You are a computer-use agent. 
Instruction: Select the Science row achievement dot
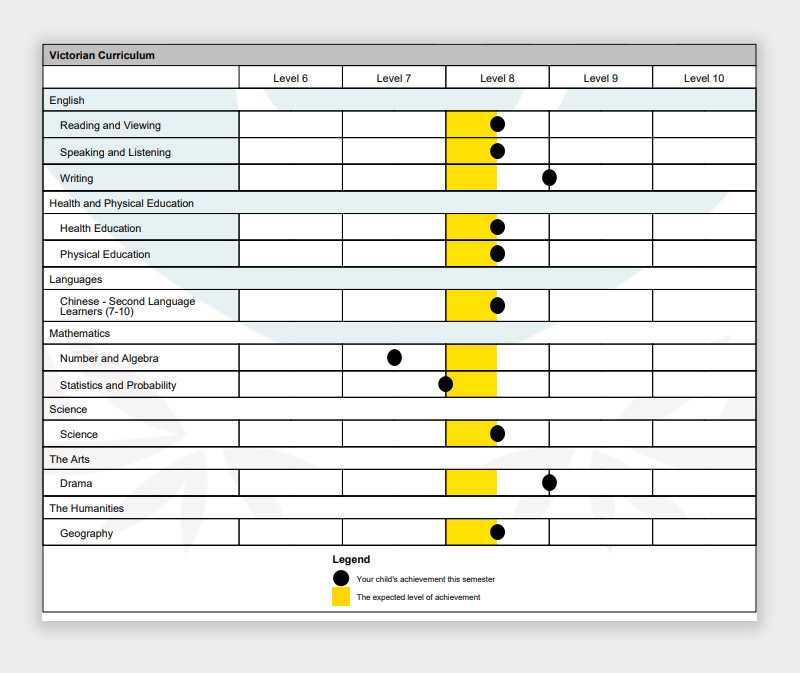click(497, 434)
